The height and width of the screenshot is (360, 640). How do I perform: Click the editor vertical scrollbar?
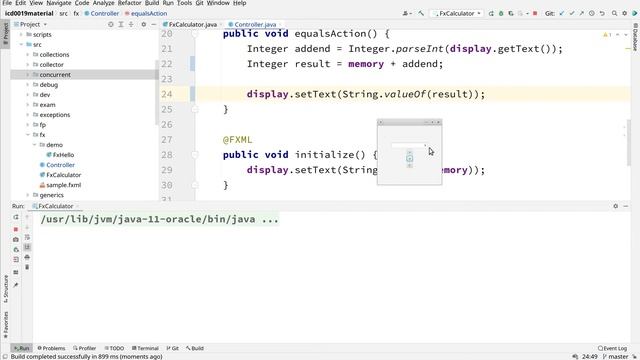click(x=629, y=143)
